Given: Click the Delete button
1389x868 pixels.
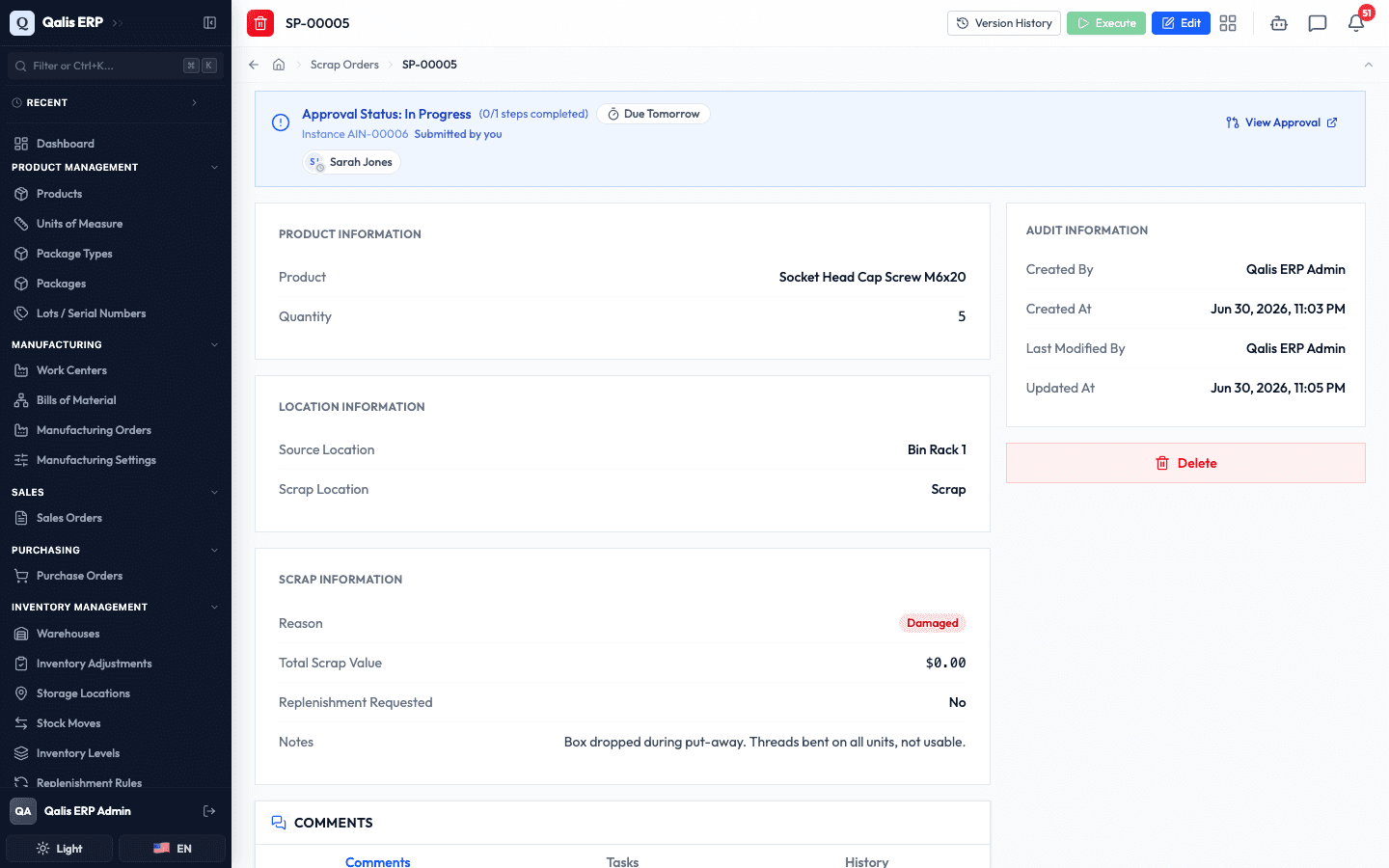Looking at the screenshot, I should point(1185,463).
